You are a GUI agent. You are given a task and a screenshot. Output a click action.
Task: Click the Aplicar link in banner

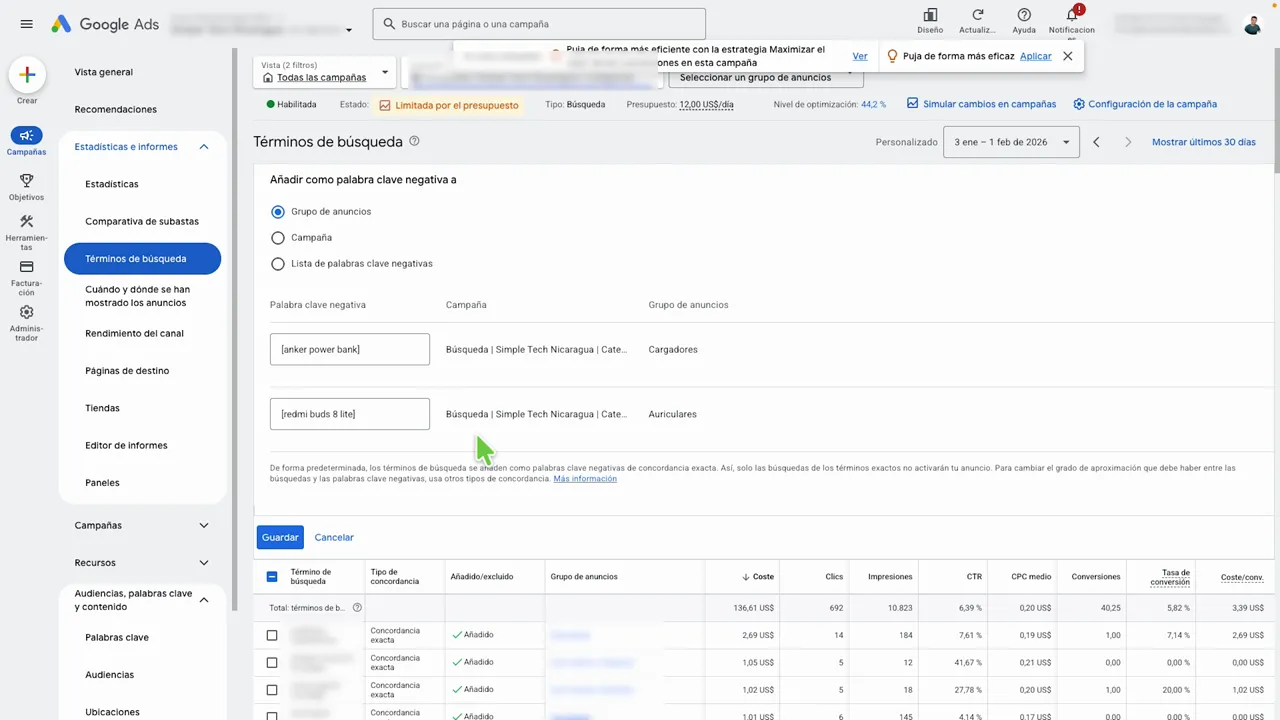1035,56
